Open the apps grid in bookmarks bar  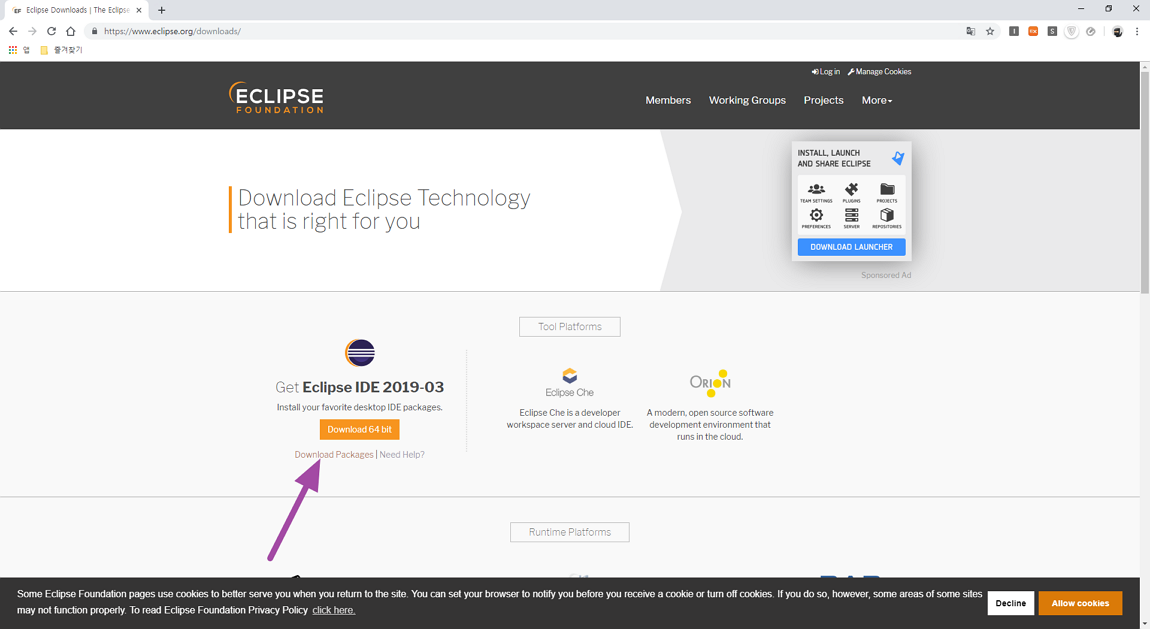[12, 50]
